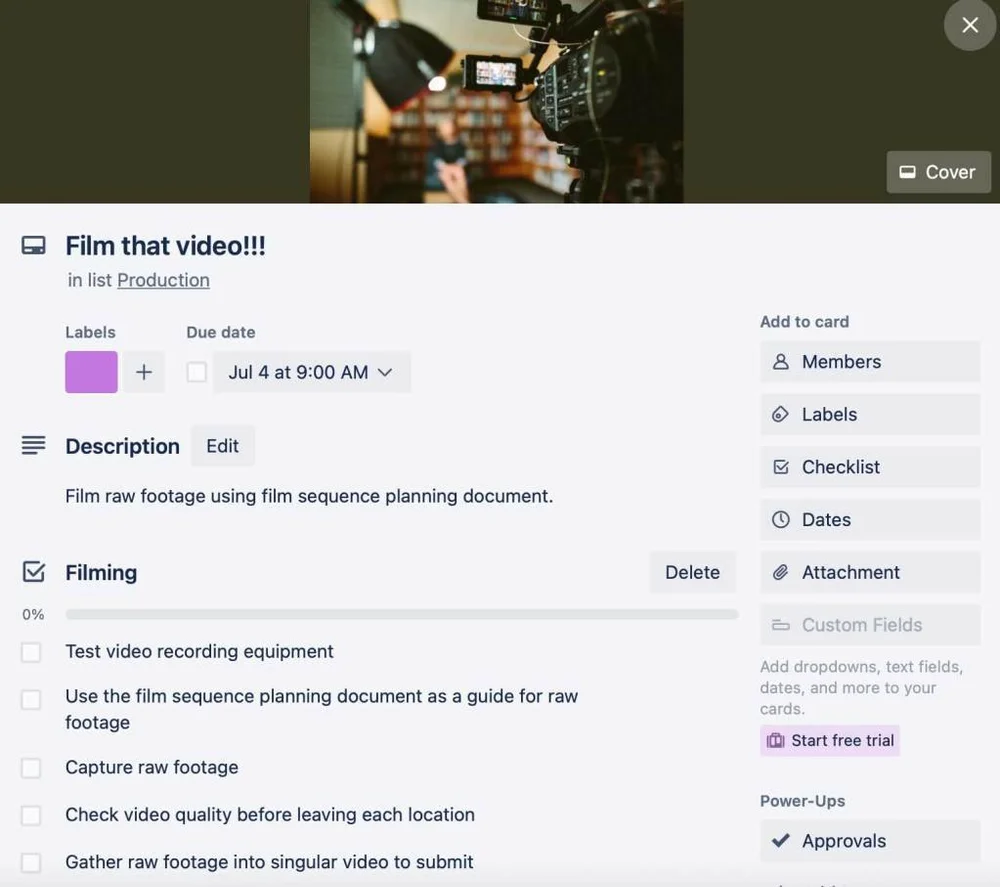
Task: Click the Filming checklist icon
Action: click(x=33, y=572)
